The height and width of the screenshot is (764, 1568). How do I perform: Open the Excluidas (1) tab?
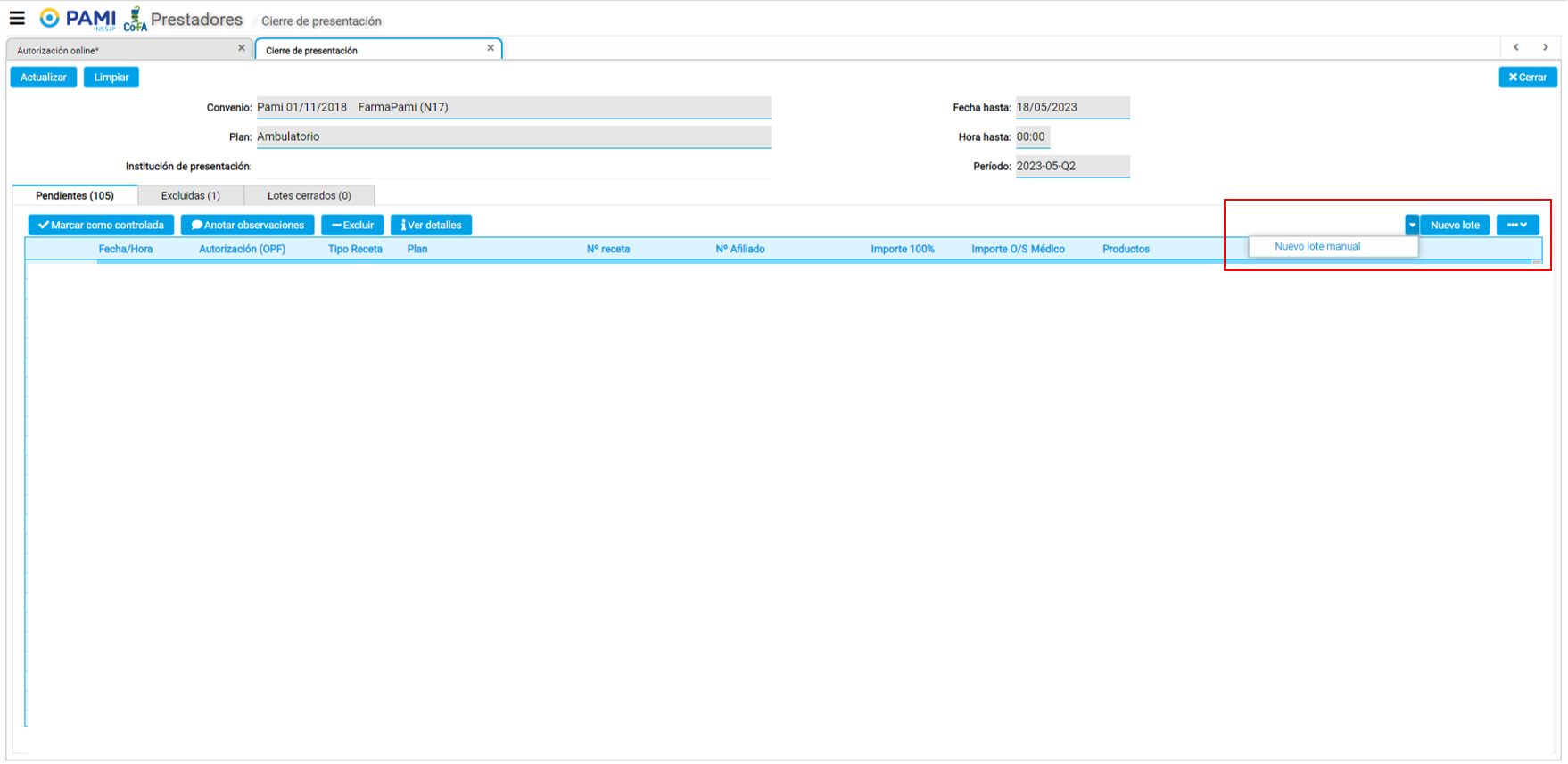pos(191,195)
